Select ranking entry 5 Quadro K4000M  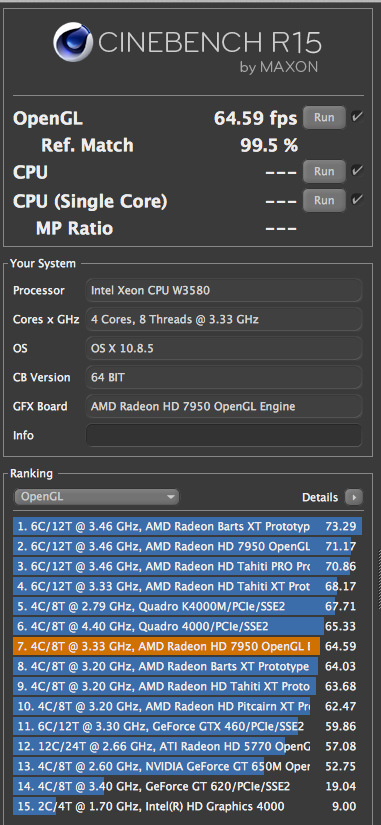(187, 606)
